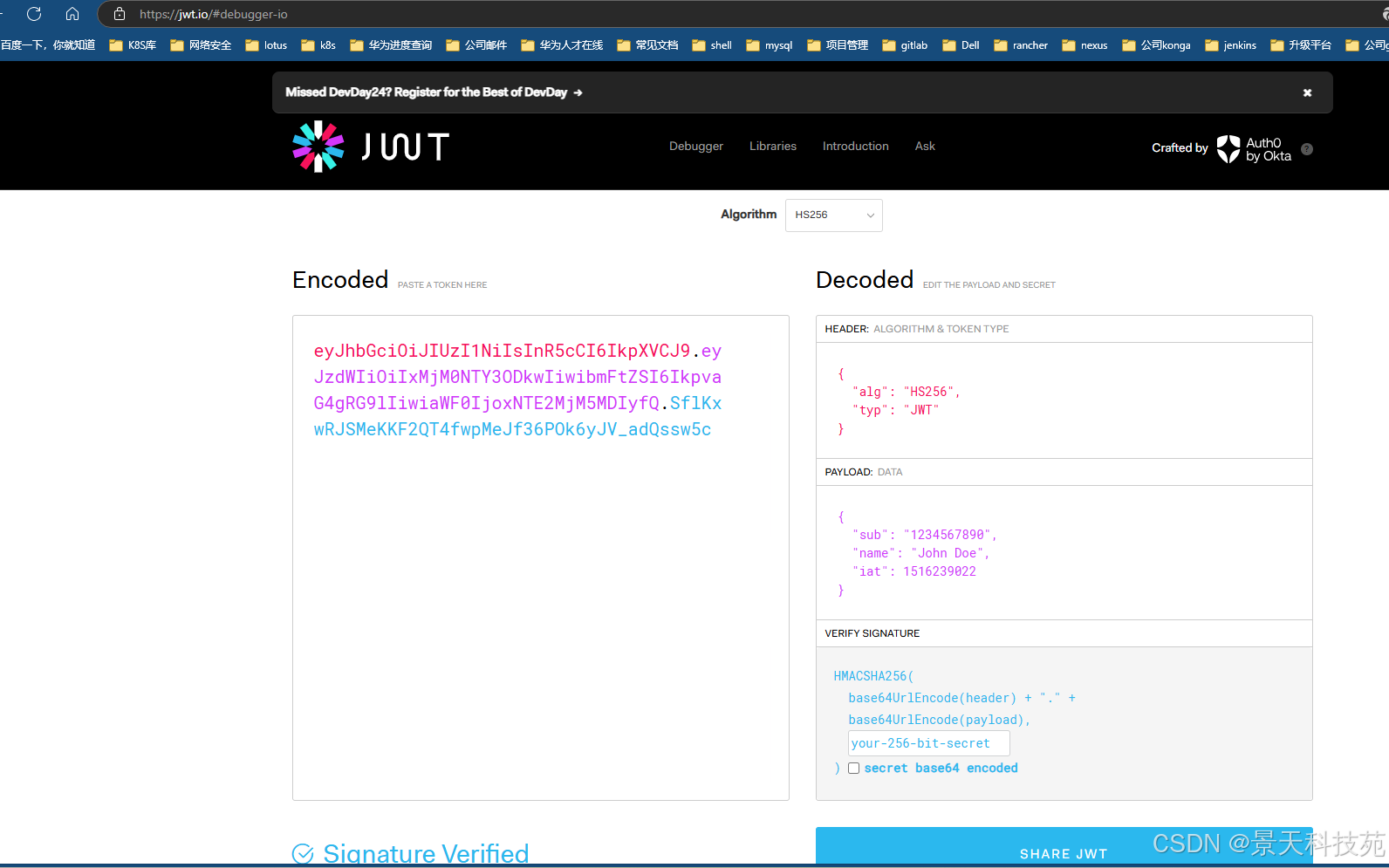
Task: Go to the Debugger nav item
Action: click(x=695, y=147)
